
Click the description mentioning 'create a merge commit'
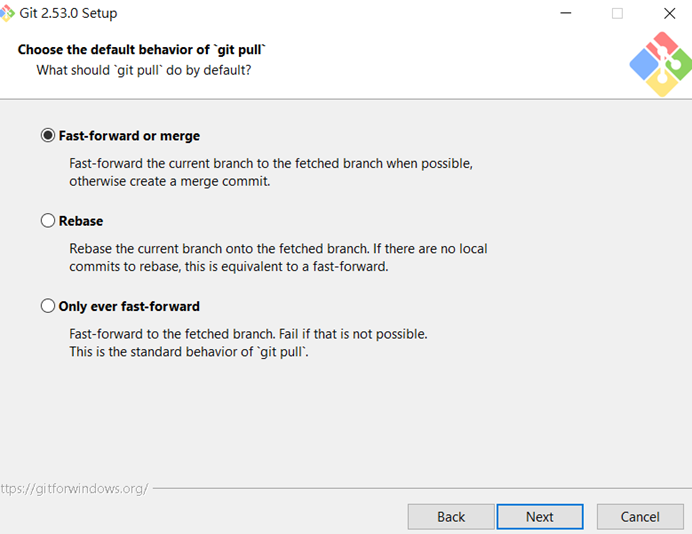(x=170, y=182)
